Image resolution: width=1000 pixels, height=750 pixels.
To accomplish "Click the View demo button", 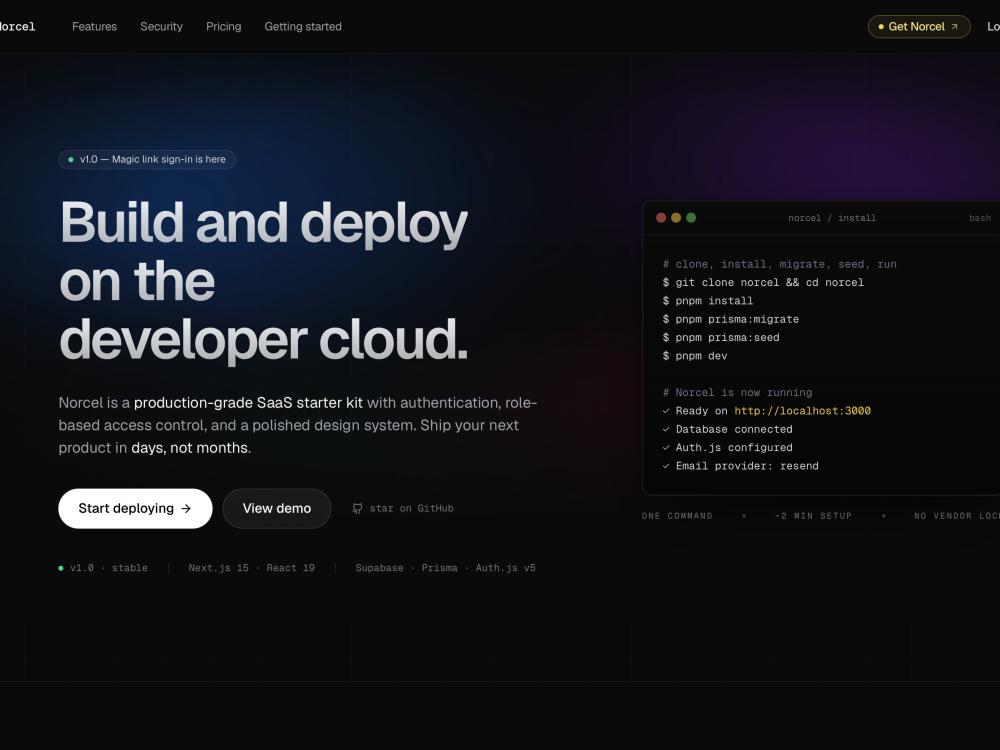I will [x=277, y=508].
